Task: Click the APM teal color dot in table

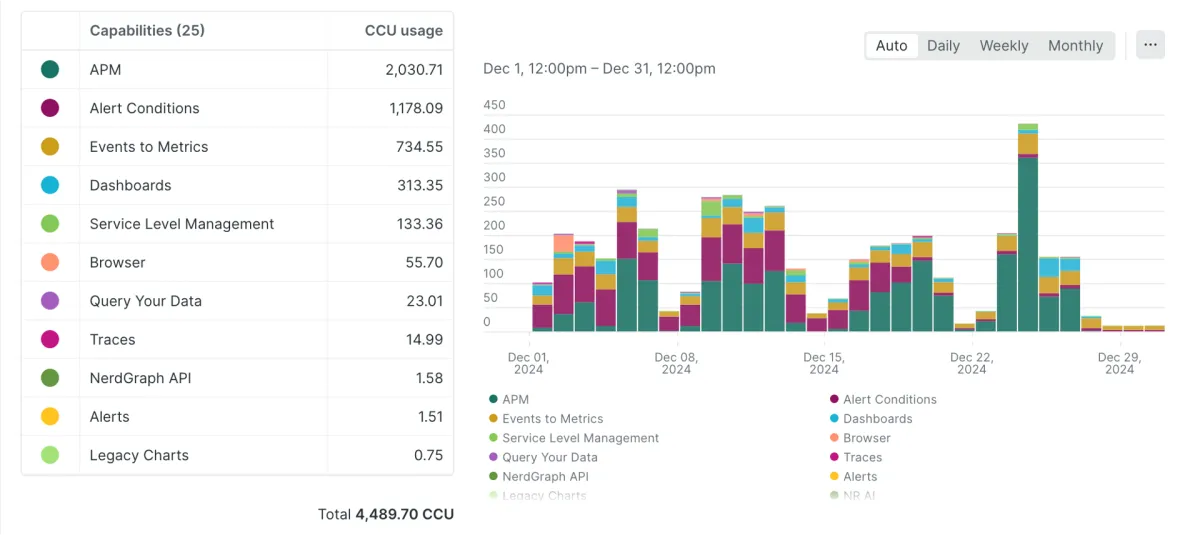Action: (50, 70)
